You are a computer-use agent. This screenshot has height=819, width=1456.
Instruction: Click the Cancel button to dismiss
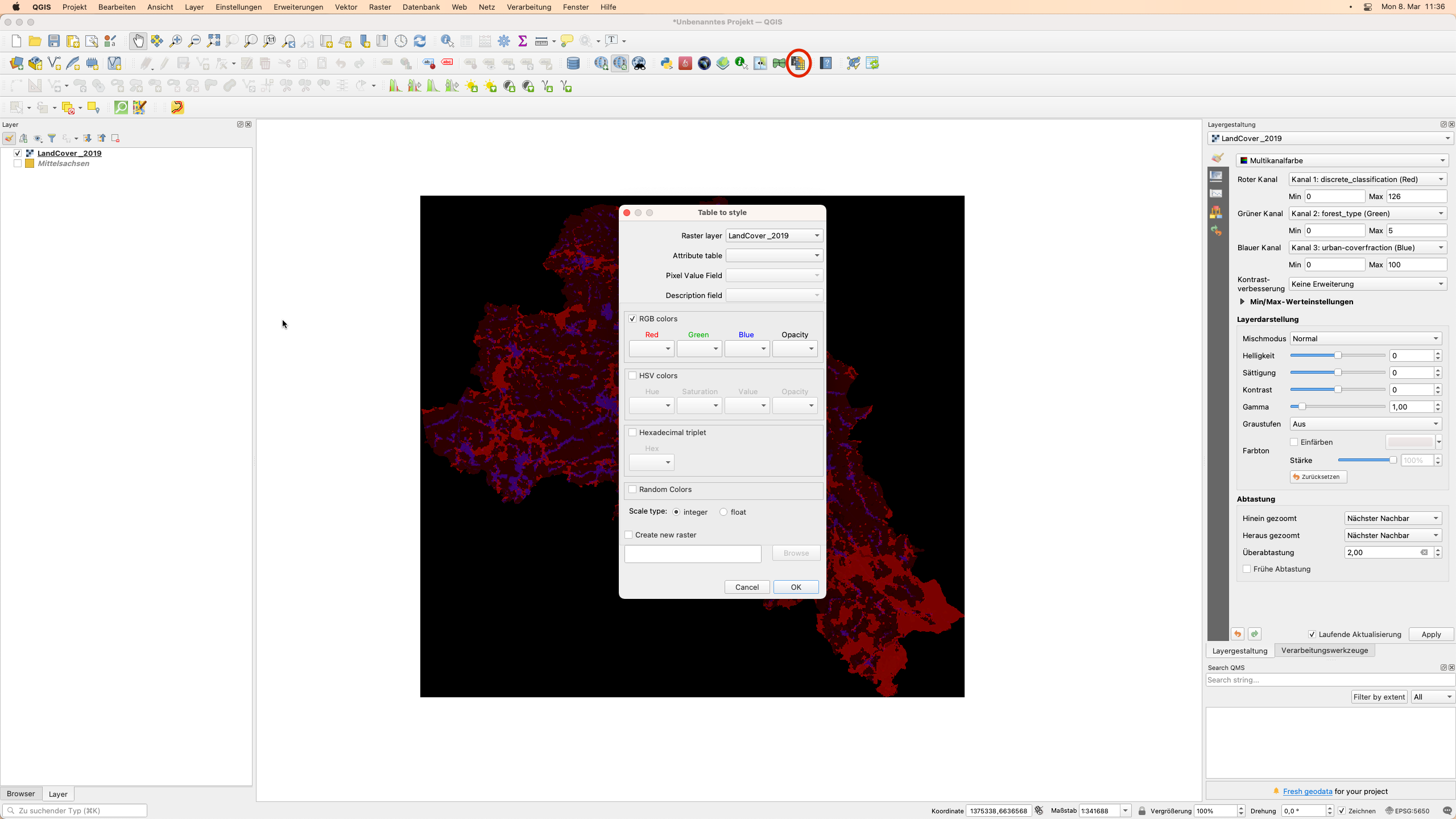pos(747,587)
